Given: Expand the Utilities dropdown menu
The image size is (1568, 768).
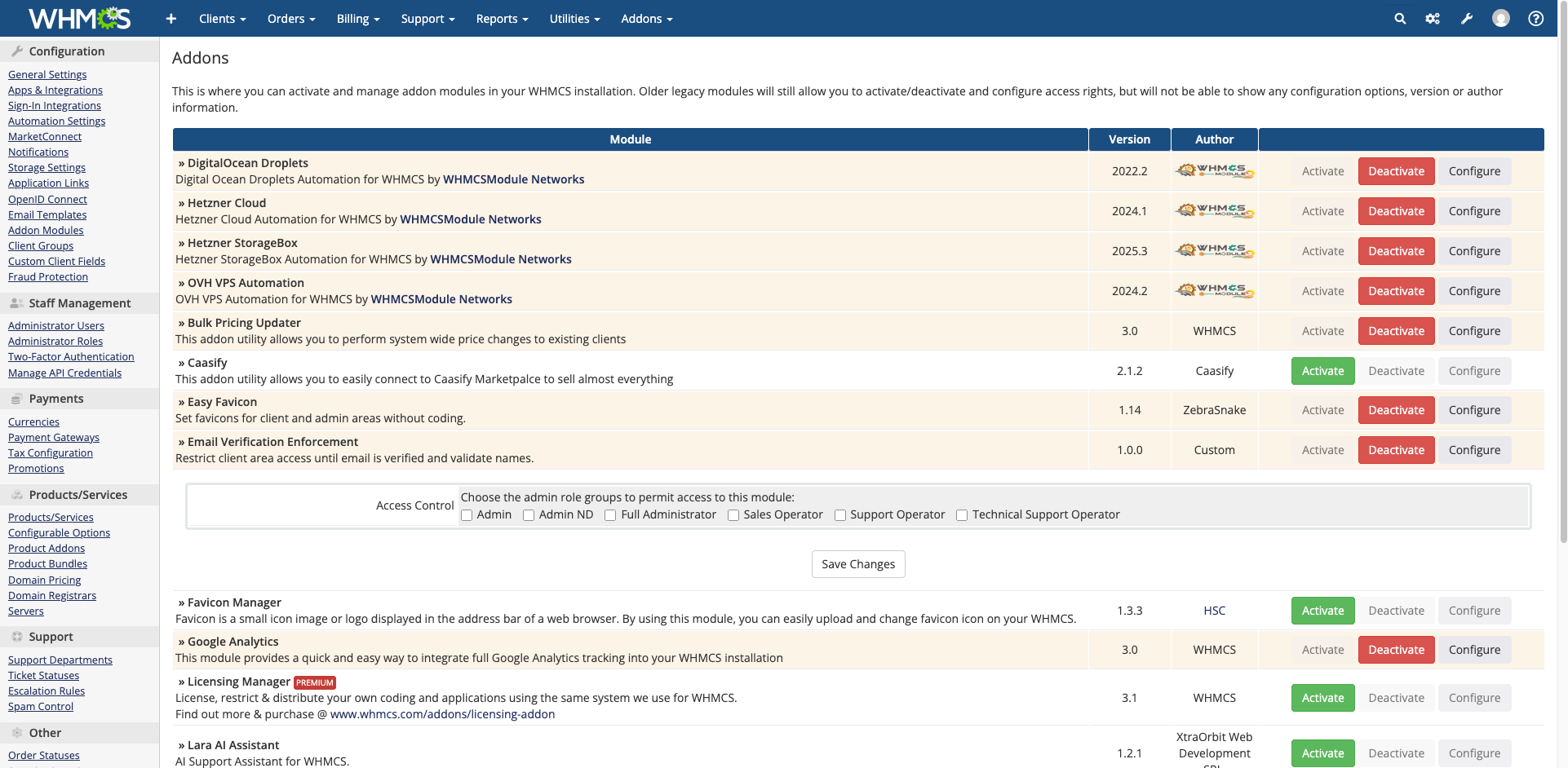Looking at the screenshot, I should click(574, 19).
